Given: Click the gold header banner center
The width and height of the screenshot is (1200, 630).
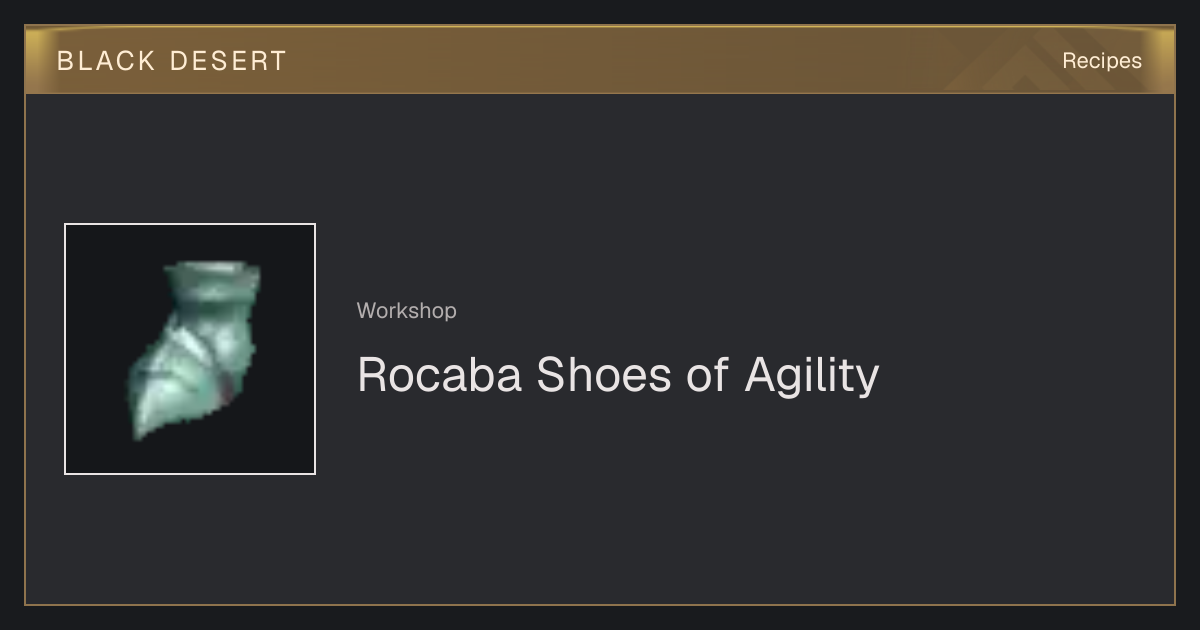Looking at the screenshot, I should point(600,60).
